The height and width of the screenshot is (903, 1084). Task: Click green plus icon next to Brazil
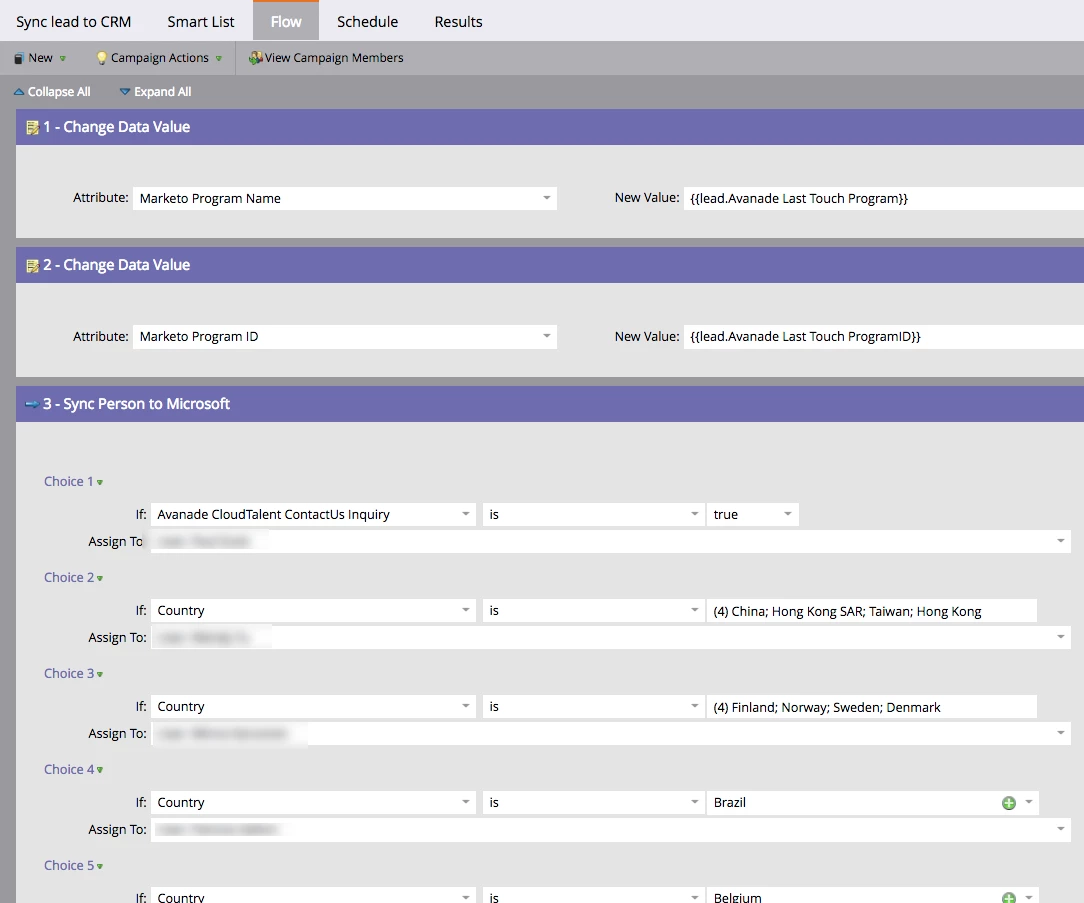tap(1009, 803)
